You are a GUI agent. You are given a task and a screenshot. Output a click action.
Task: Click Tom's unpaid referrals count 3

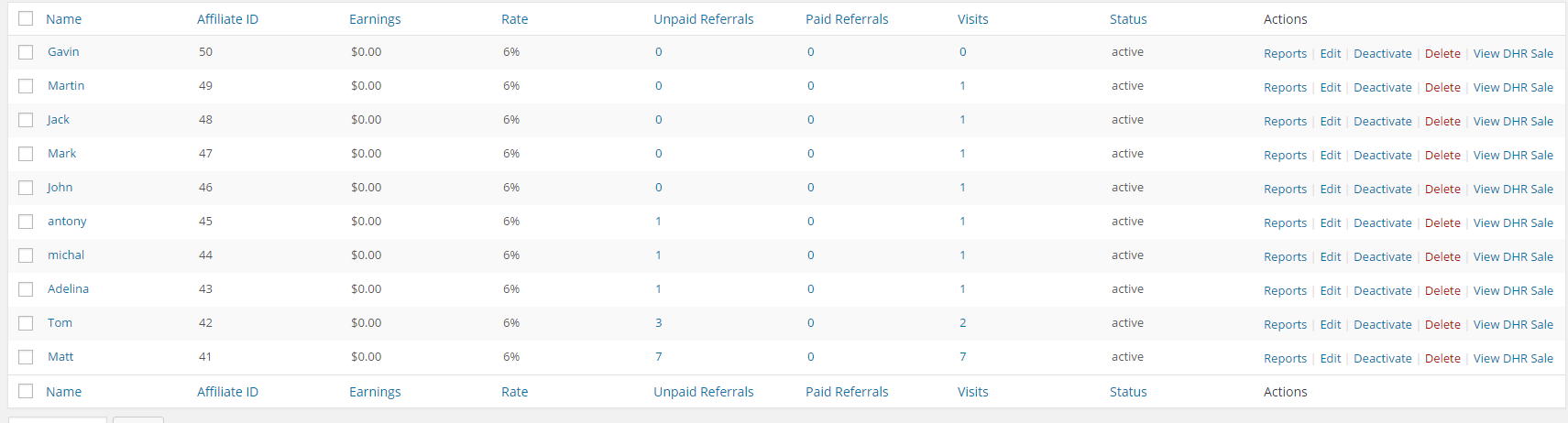[x=658, y=323]
